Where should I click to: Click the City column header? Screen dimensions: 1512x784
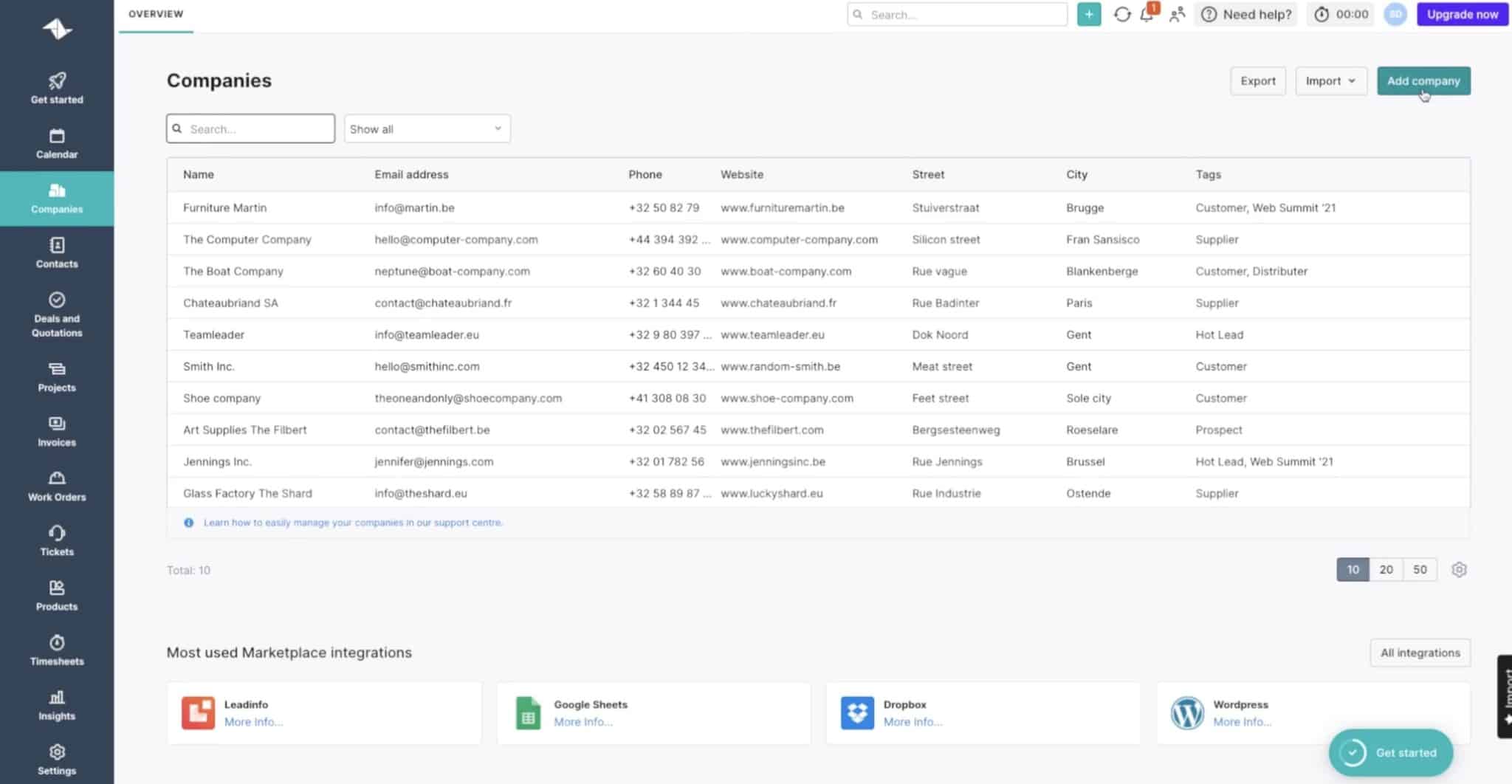[x=1076, y=174]
